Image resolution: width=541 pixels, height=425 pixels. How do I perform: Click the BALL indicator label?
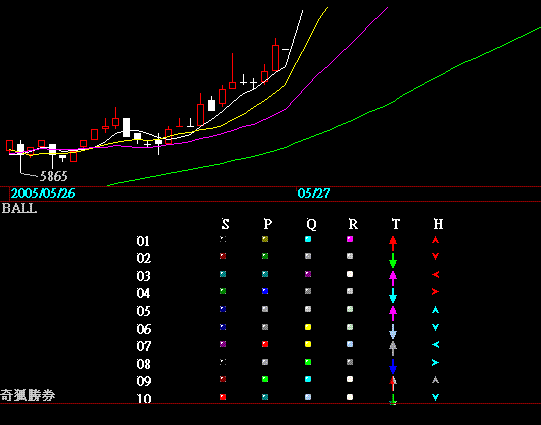[19, 208]
